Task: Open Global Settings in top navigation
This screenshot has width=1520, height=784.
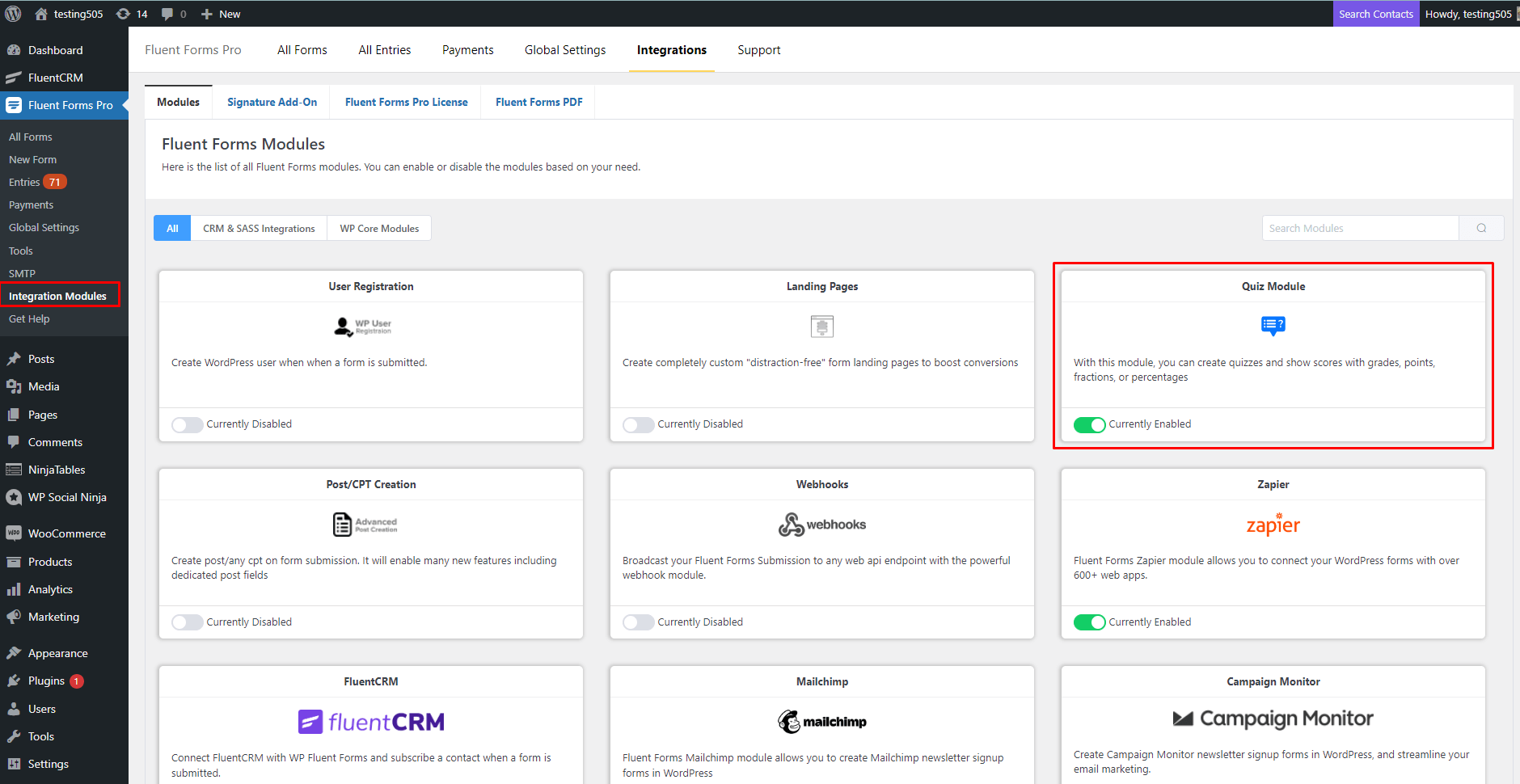Action: click(x=565, y=50)
